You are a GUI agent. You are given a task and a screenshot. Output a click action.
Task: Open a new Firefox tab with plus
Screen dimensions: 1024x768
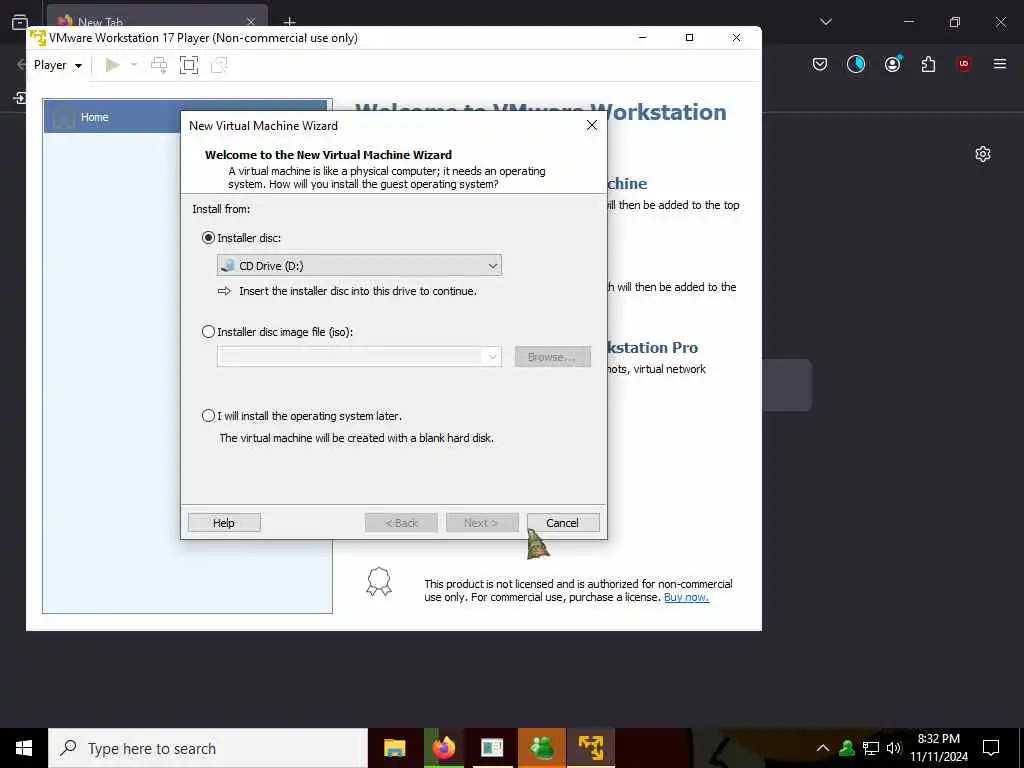pos(289,22)
